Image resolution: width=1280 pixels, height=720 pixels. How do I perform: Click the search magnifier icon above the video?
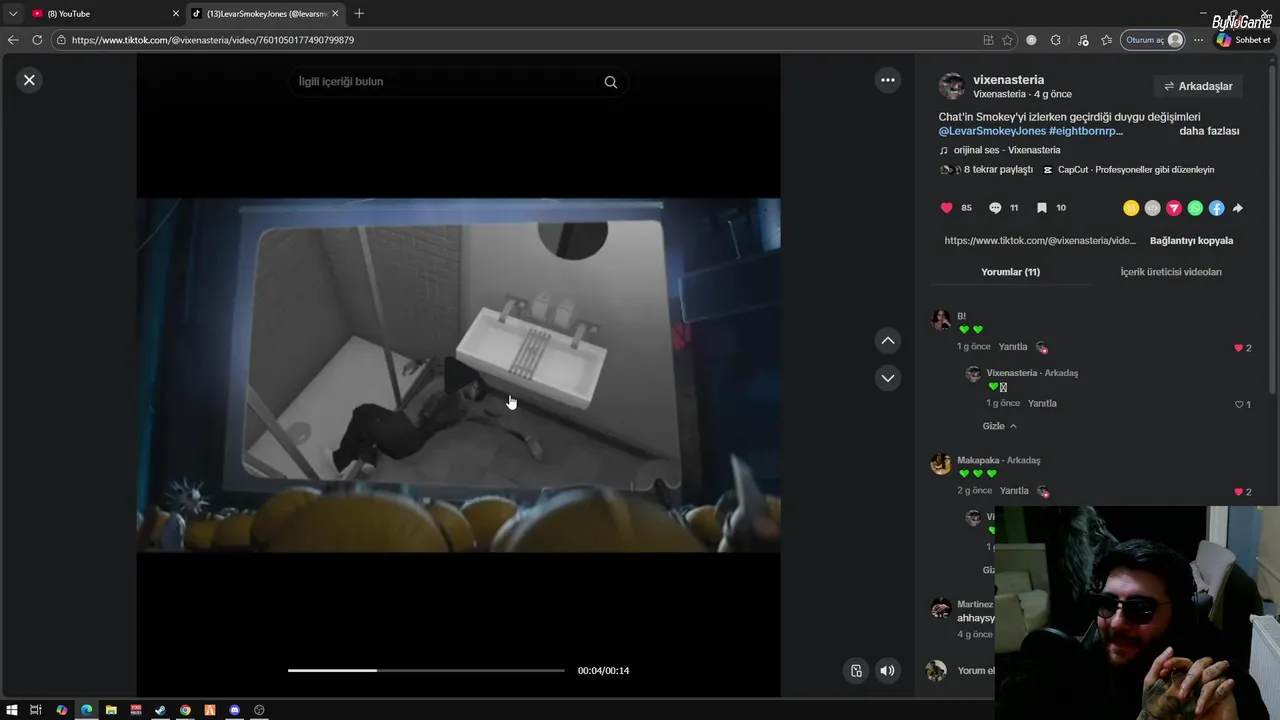611,82
